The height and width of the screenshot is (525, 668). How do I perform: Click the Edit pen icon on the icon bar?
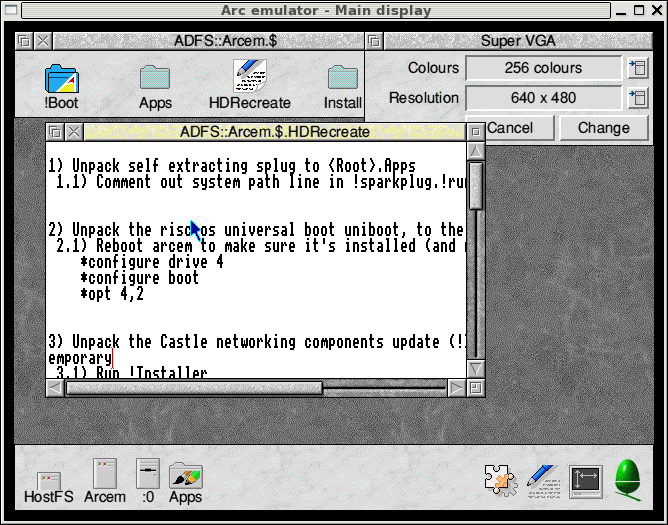pos(542,481)
